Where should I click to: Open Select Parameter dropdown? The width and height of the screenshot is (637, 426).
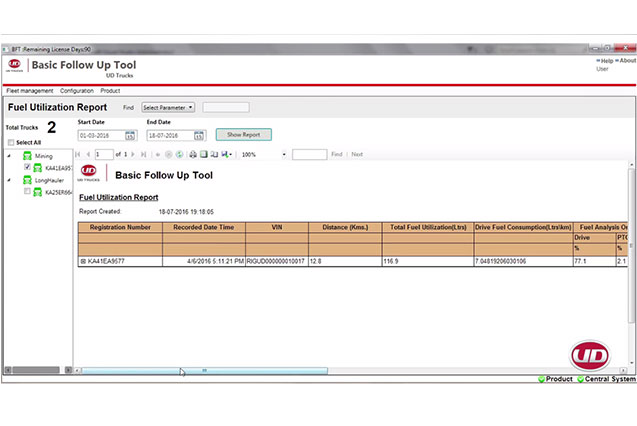click(x=168, y=108)
